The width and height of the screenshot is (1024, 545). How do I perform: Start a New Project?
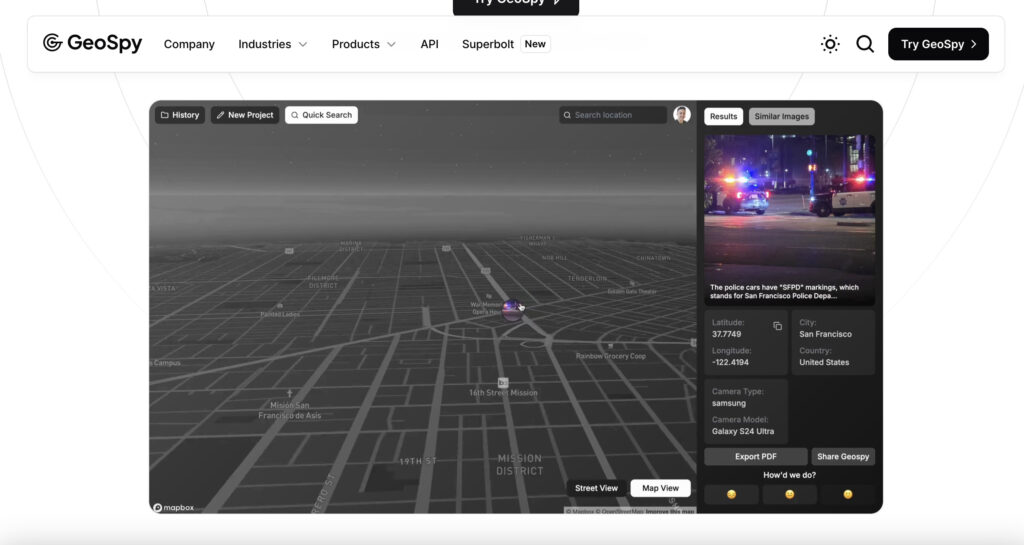tap(245, 115)
